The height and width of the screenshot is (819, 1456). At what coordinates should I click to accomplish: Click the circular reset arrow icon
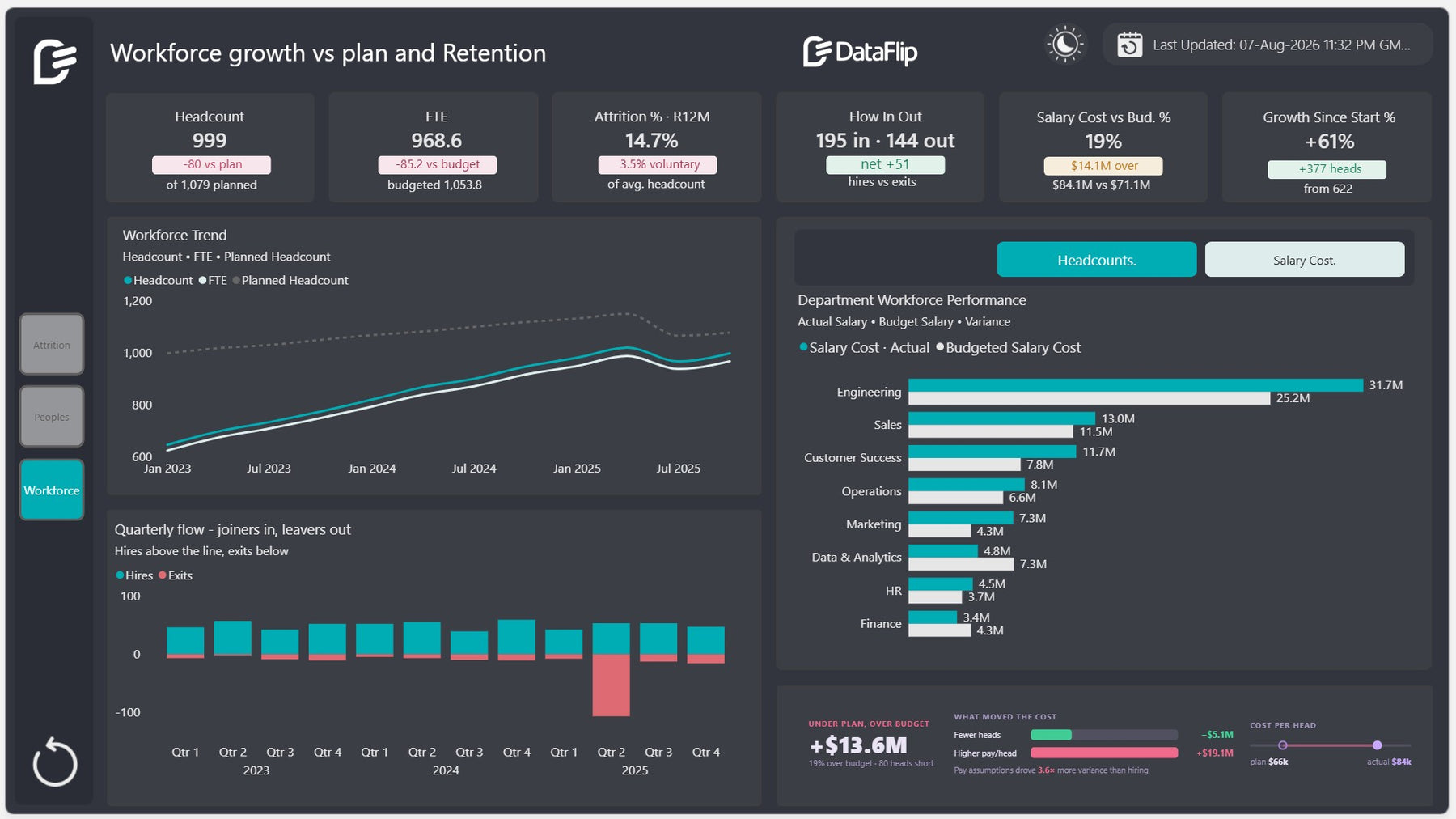[x=54, y=762]
